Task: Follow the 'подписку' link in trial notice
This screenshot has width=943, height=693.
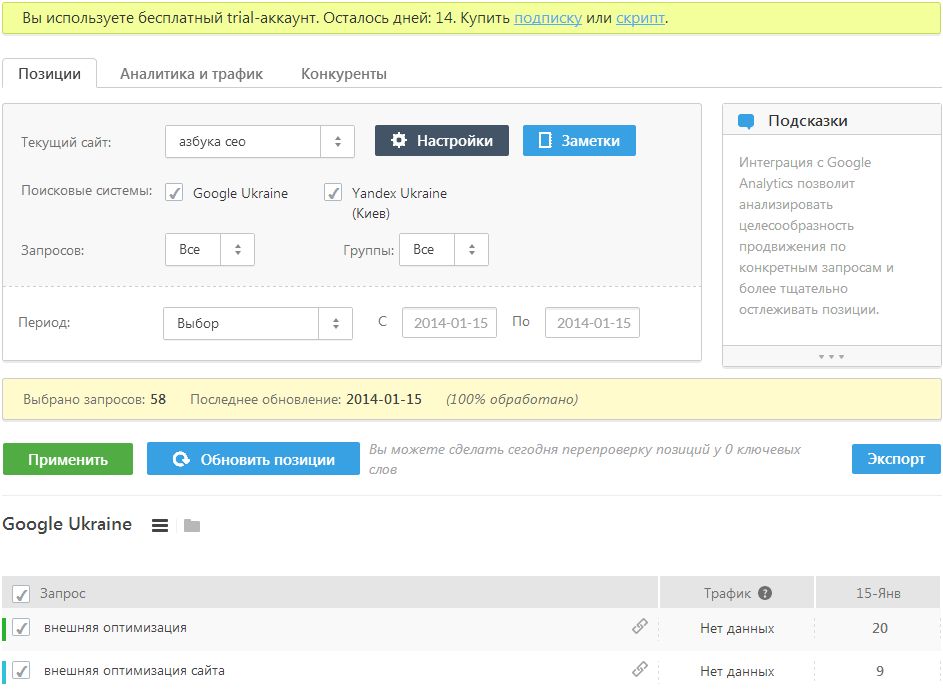Action: point(548,18)
